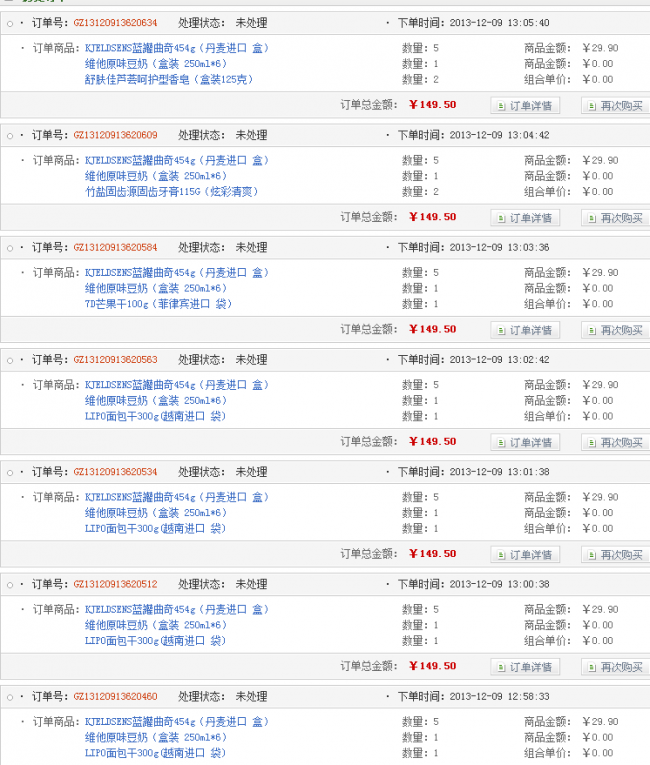Click 订单详情 icon for order GZ13120913620609
Screen dimensions: 650x765
500,218
